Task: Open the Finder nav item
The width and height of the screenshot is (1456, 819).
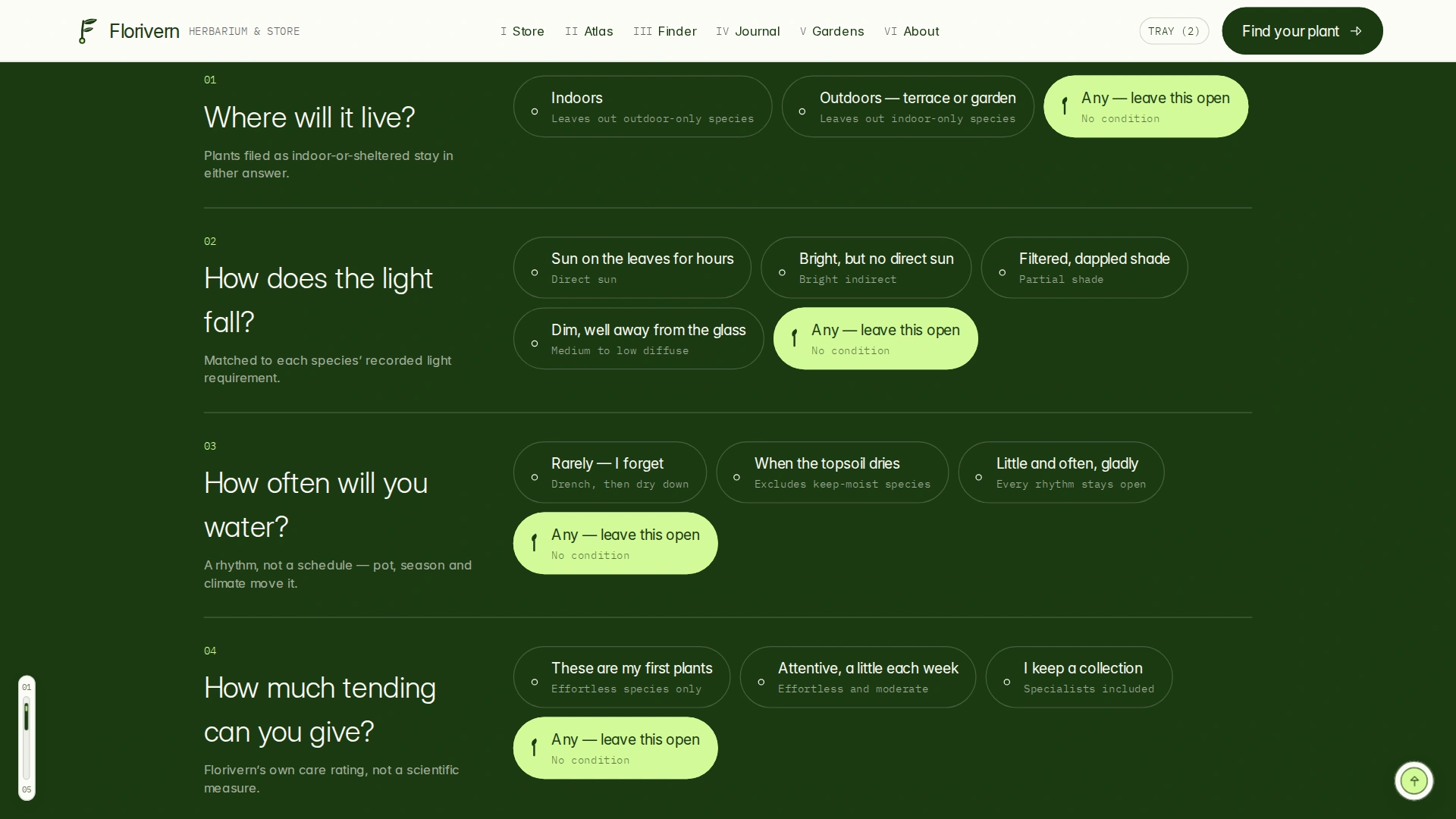Action: pos(665,31)
